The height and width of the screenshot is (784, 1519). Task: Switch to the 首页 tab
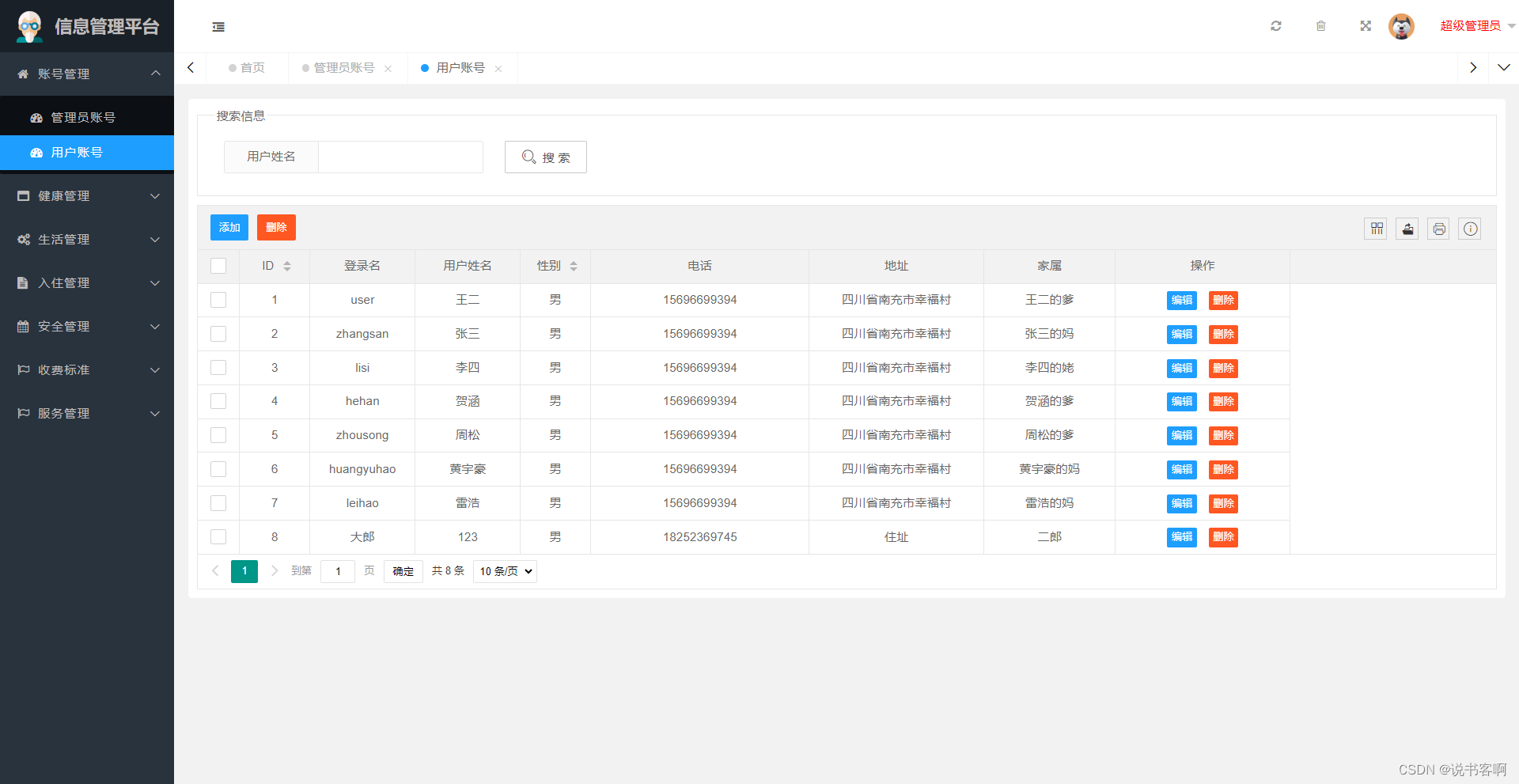tap(247, 68)
